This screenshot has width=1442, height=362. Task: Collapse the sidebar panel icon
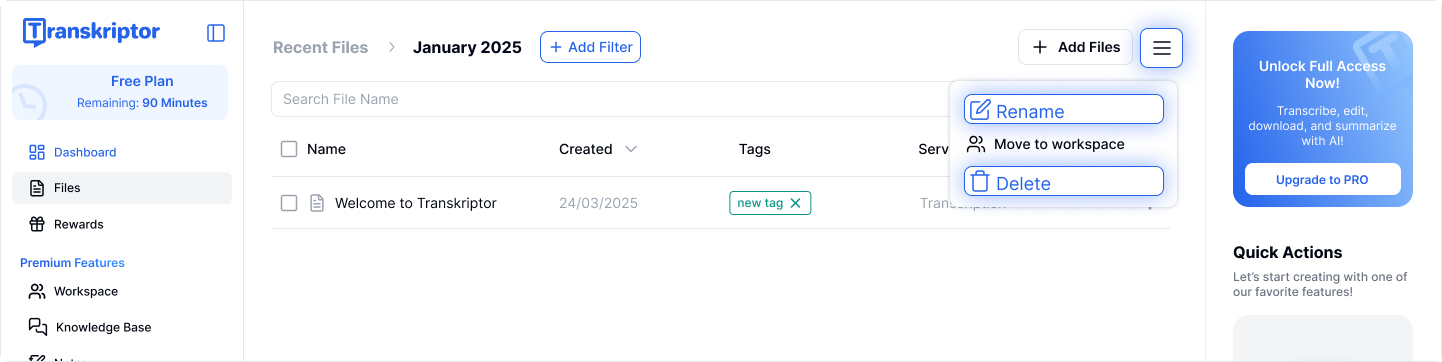click(x=216, y=33)
